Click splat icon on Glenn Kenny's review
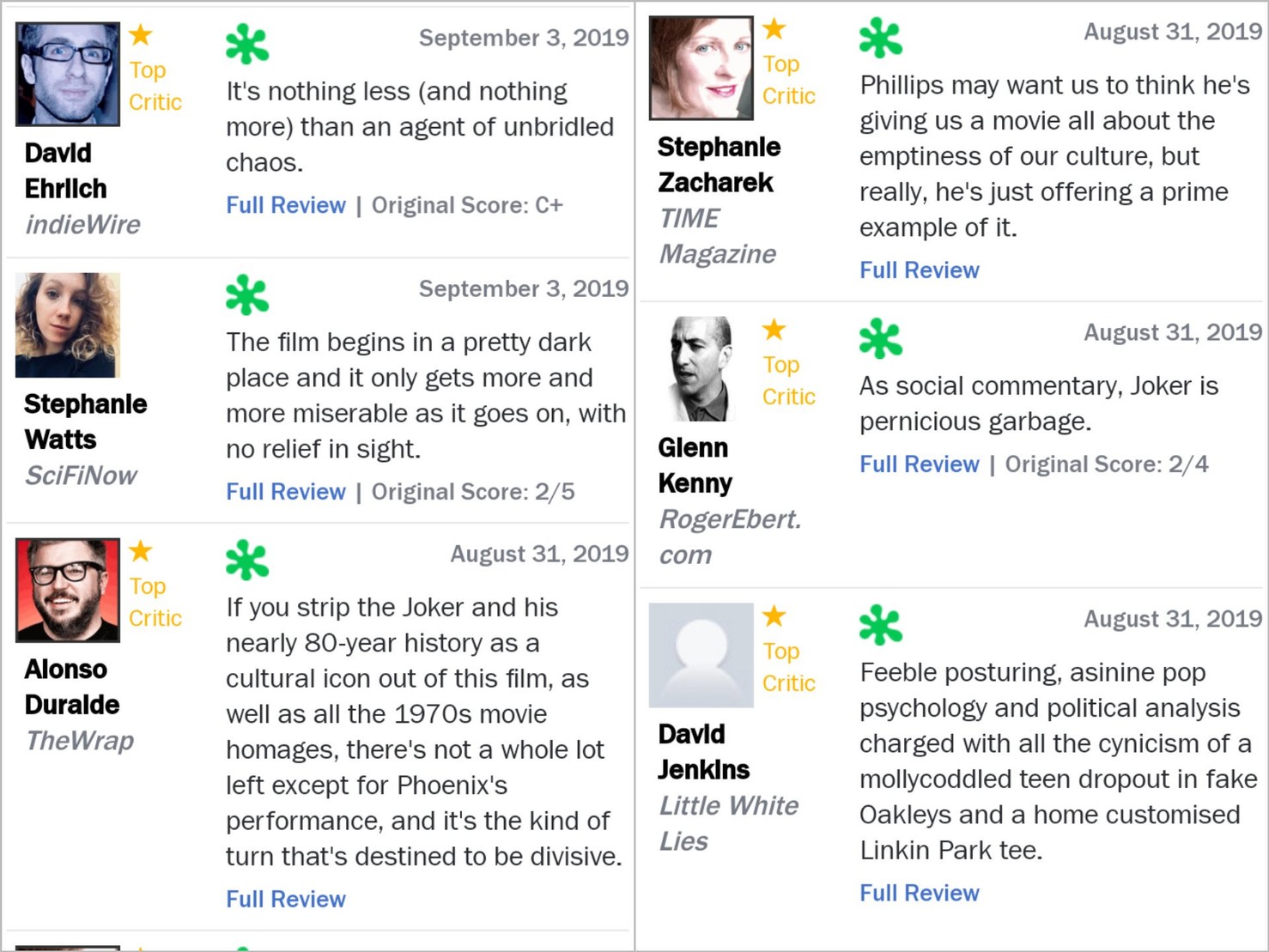Viewport: 1269px width, 952px height. click(881, 339)
